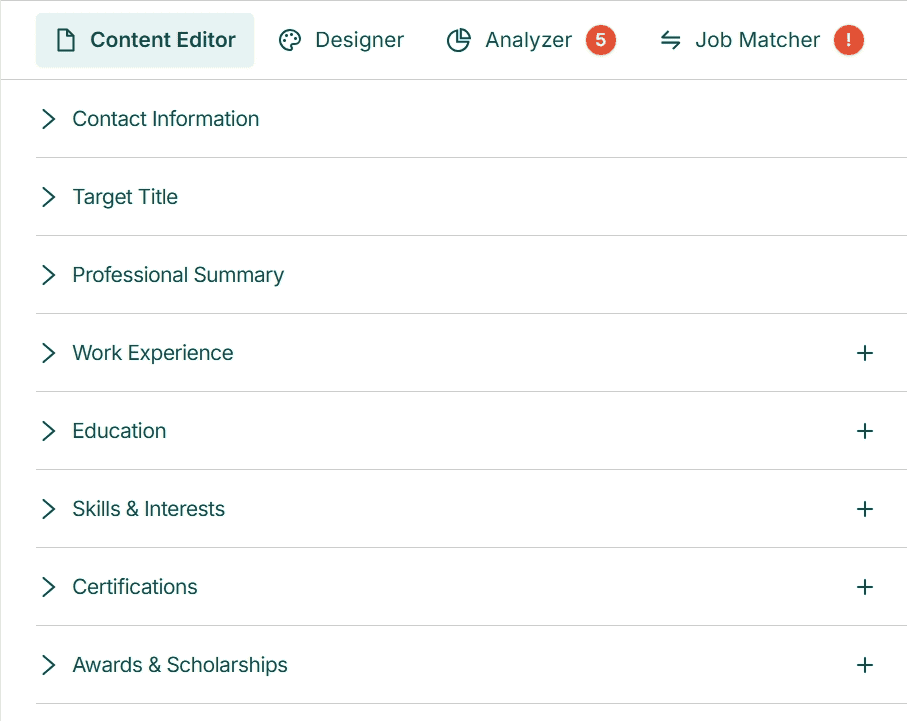The height and width of the screenshot is (721, 907).
Task: Expand the Target Title section
Action: point(48,197)
